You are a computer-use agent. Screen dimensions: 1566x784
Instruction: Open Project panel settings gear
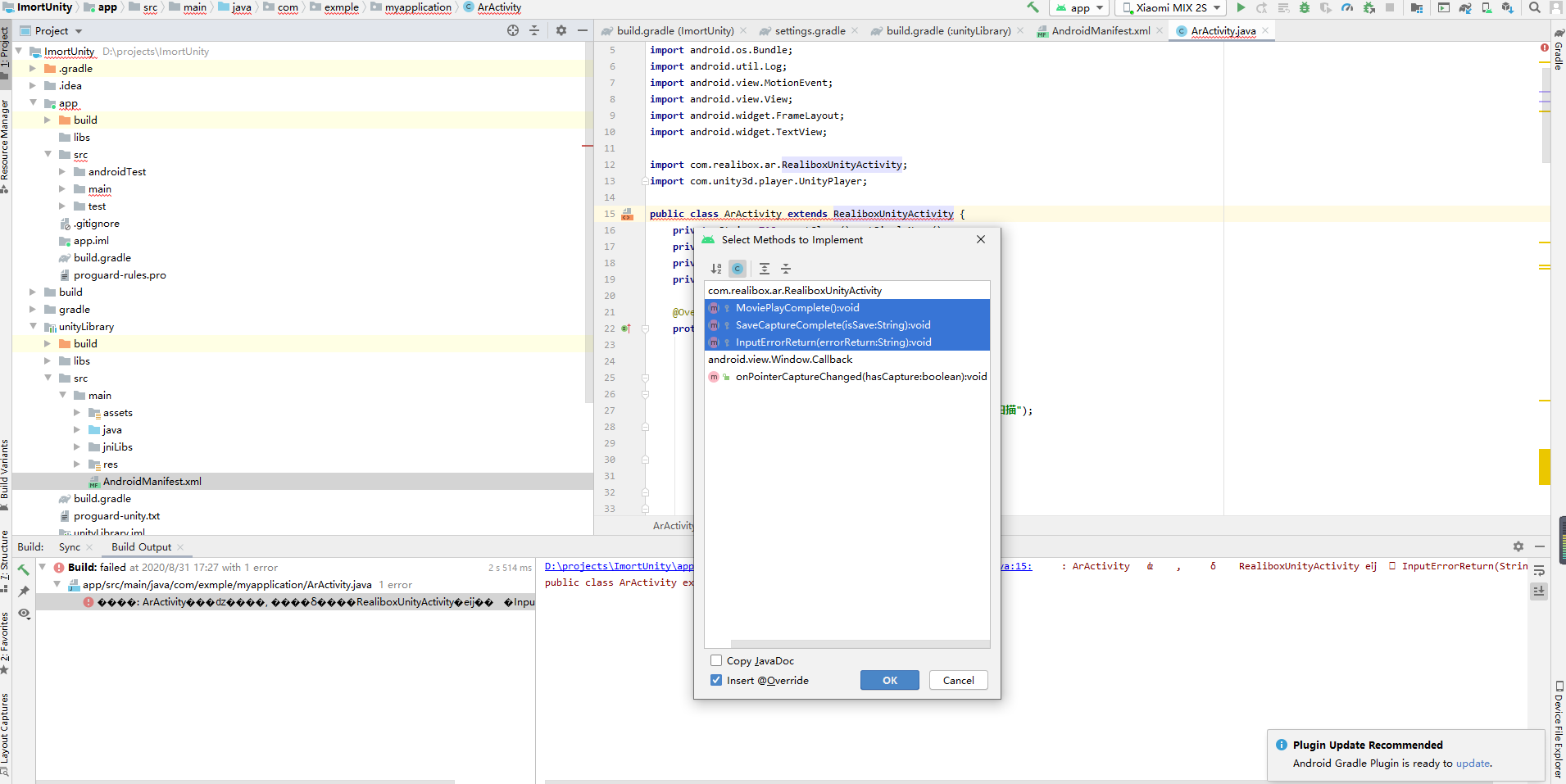[x=561, y=30]
